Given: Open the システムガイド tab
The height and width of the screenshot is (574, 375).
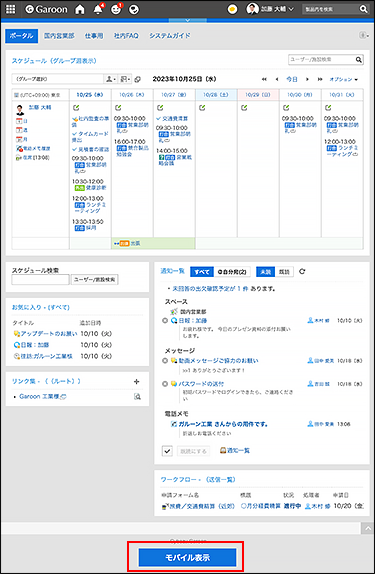Looking at the screenshot, I should coord(170,36).
